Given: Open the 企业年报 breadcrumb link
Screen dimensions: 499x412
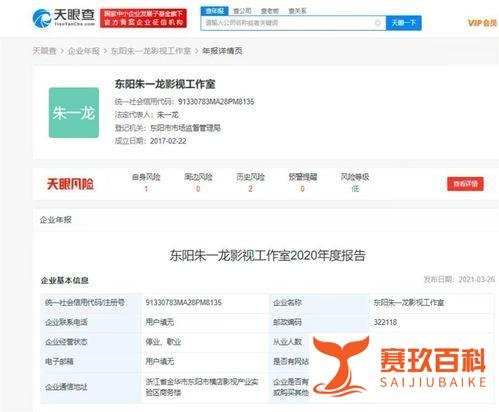Looking at the screenshot, I should point(84,51).
